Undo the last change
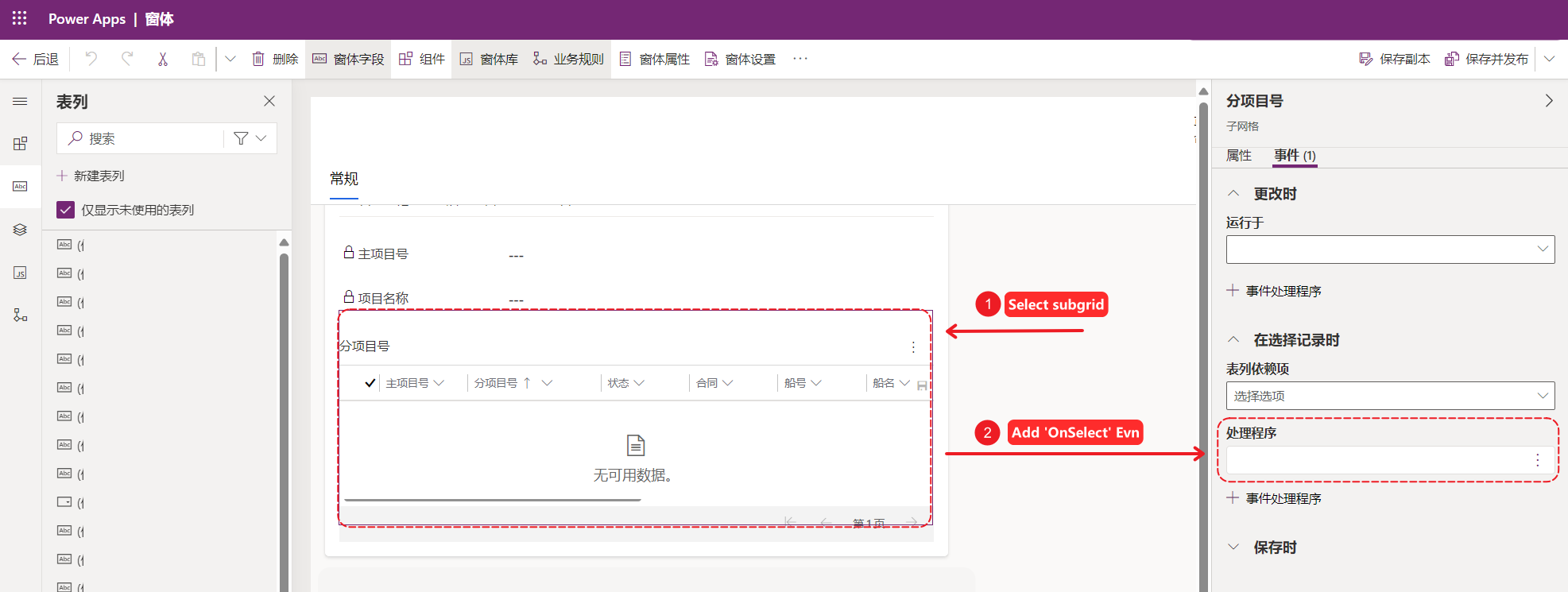The width and height of the screenshot is (1568, 592). 91,59
